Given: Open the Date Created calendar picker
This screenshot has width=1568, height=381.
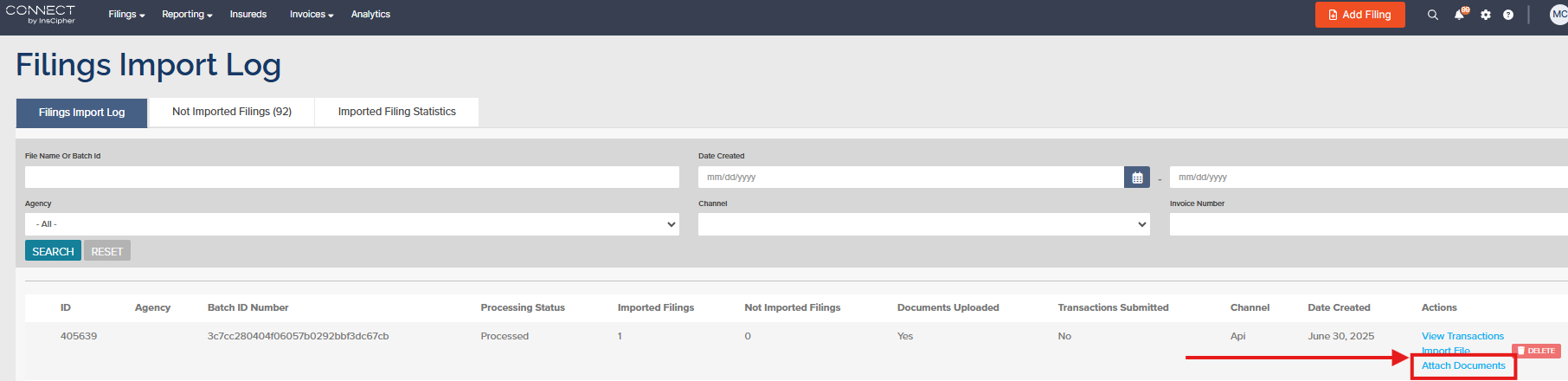Looking at the screenshot, I should (1137, 178).
